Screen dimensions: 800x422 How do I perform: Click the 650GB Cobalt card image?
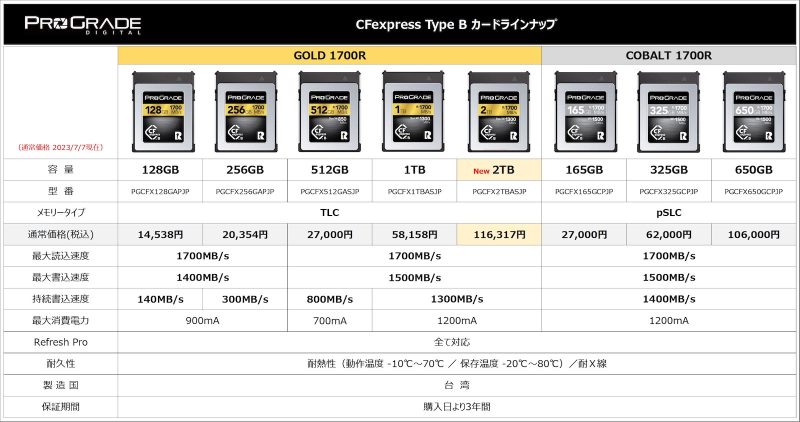(754, 111)
